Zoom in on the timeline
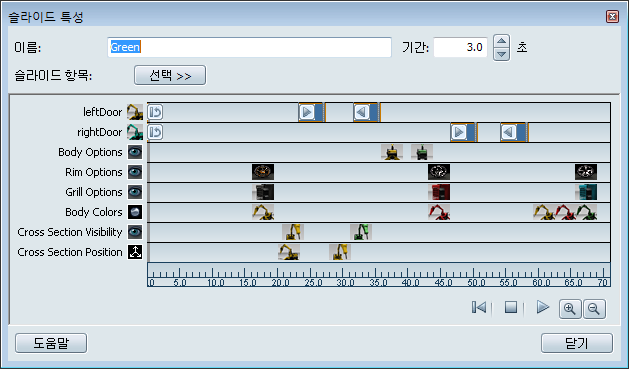630x370 pixels. pos(570,309)
